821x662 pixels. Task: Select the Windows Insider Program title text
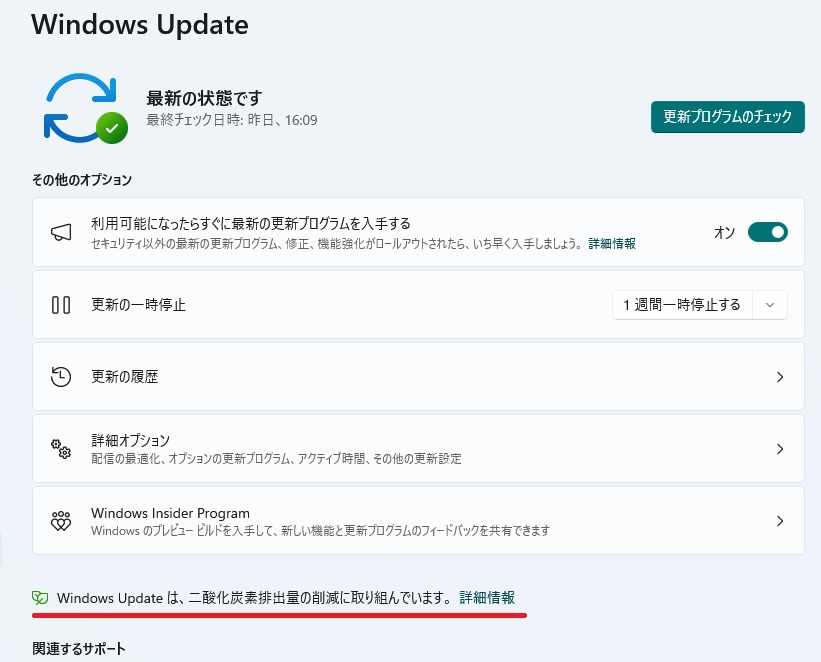pyautogui.click(x=170, y=513)
